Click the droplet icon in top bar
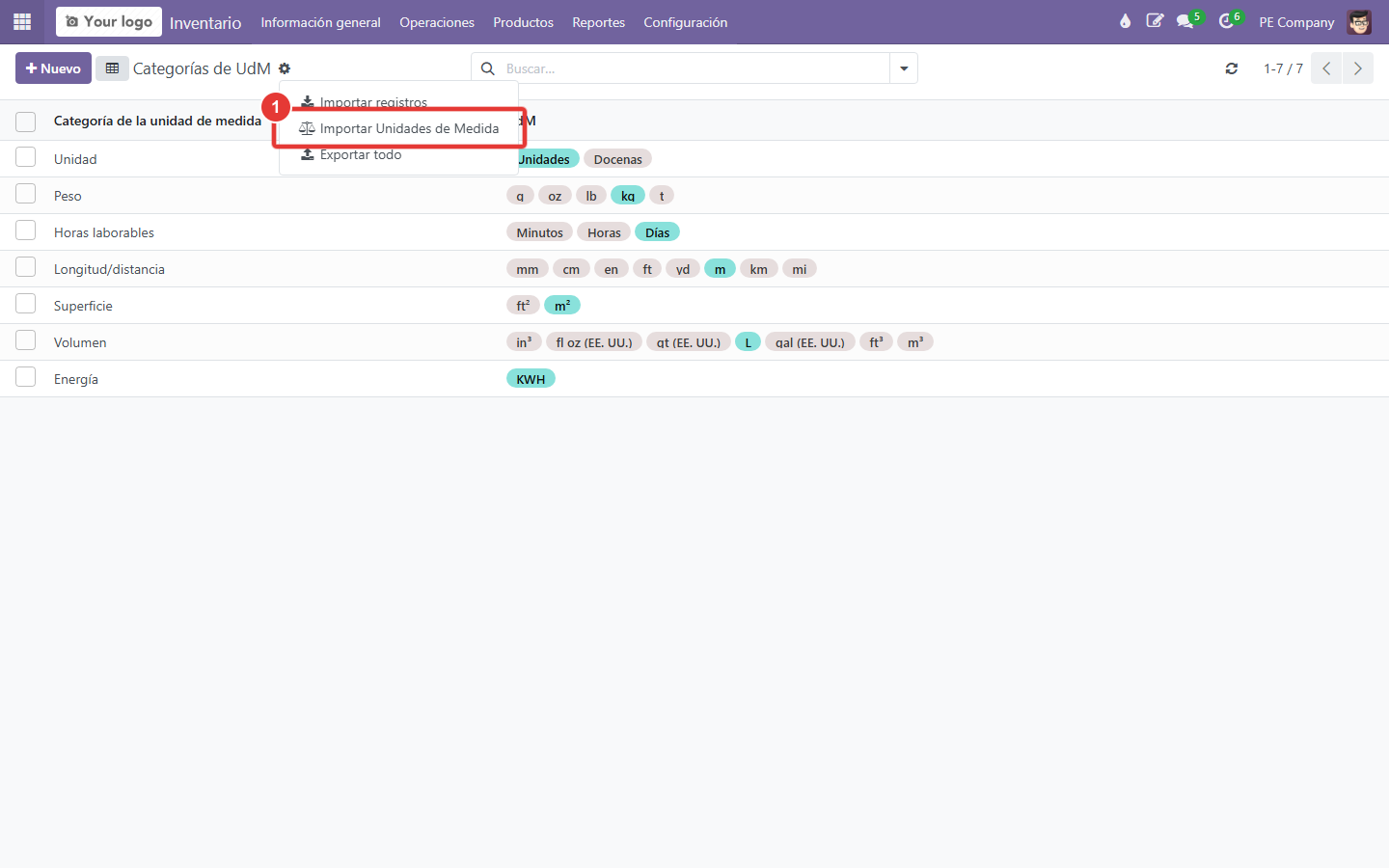 (1125, 21)
